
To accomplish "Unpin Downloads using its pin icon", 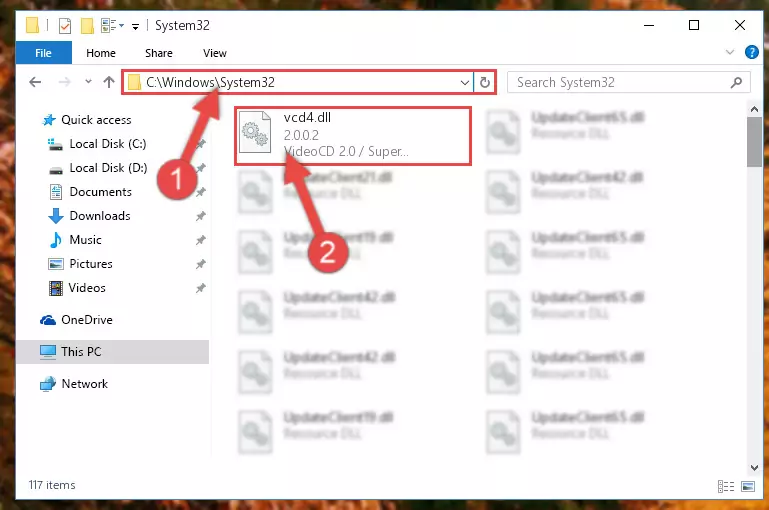I will pos(201,216).
